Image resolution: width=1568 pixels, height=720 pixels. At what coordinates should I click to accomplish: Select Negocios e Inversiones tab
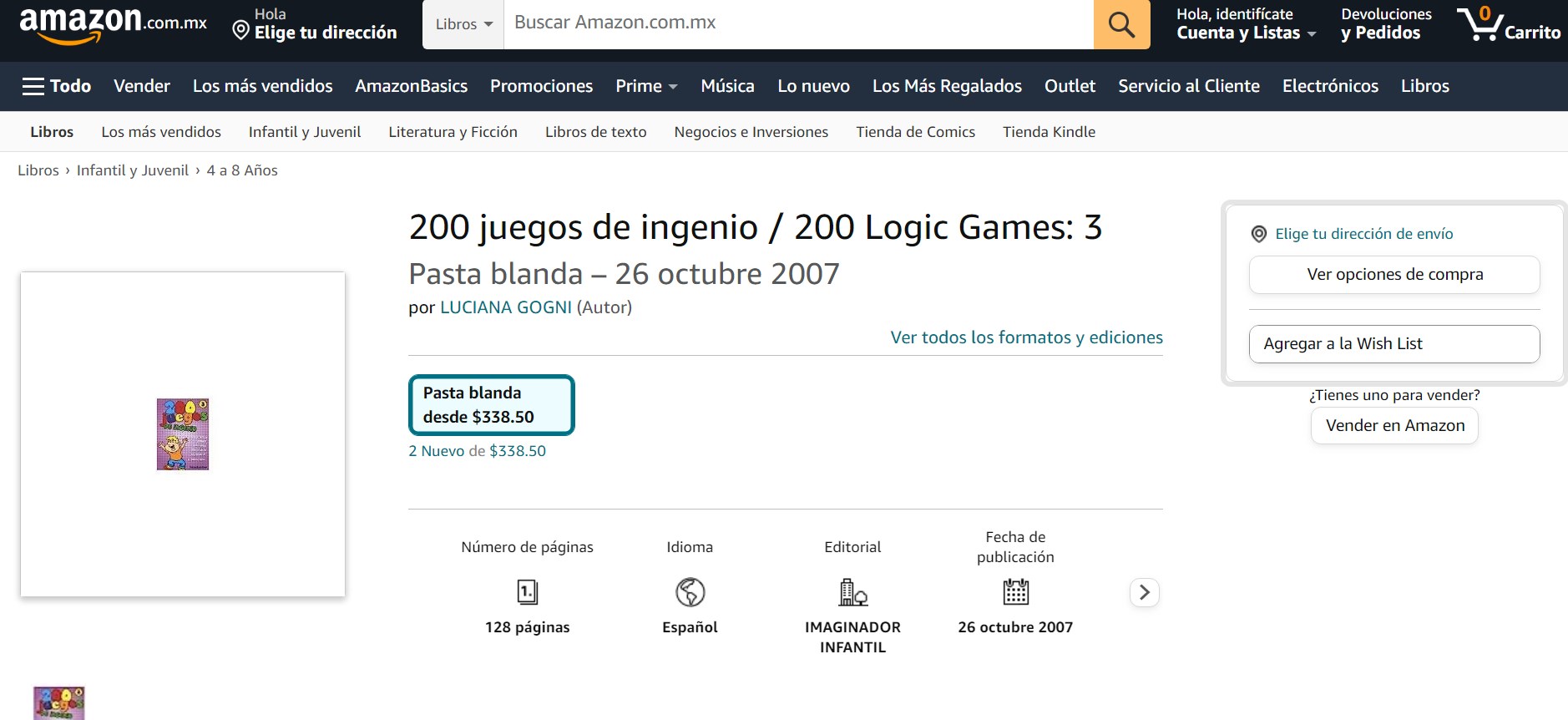point(751,132)
